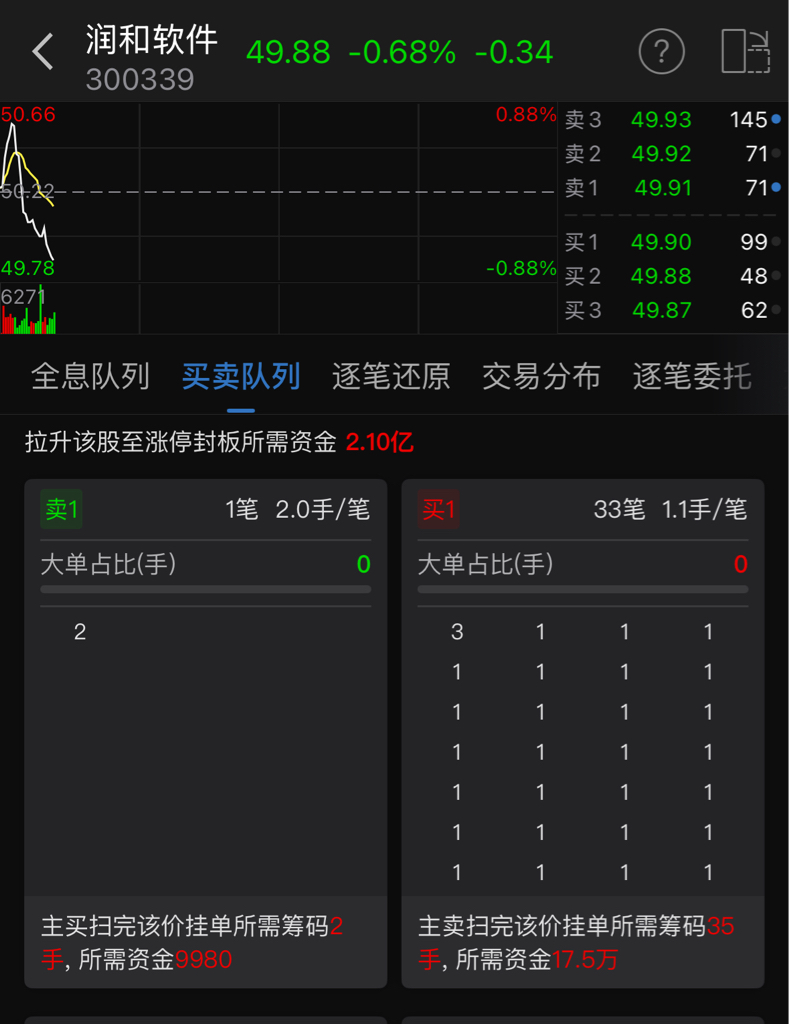The height and width of the screenshot is (1024, 789).
Task: Tap the grey dot beside 买2 volume 48
Action: [776, 276]
